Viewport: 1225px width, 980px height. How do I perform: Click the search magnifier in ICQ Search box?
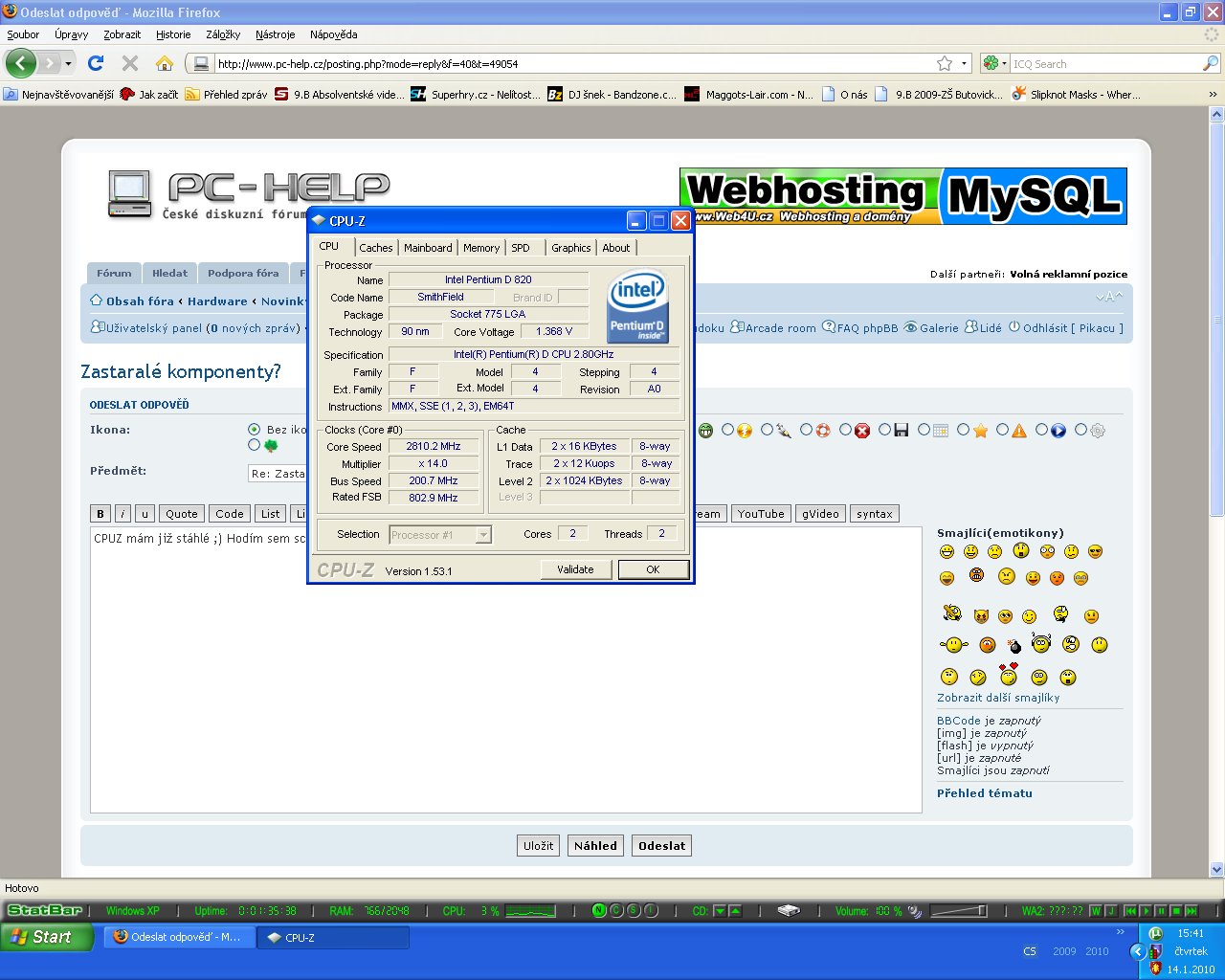point(1211,63)
